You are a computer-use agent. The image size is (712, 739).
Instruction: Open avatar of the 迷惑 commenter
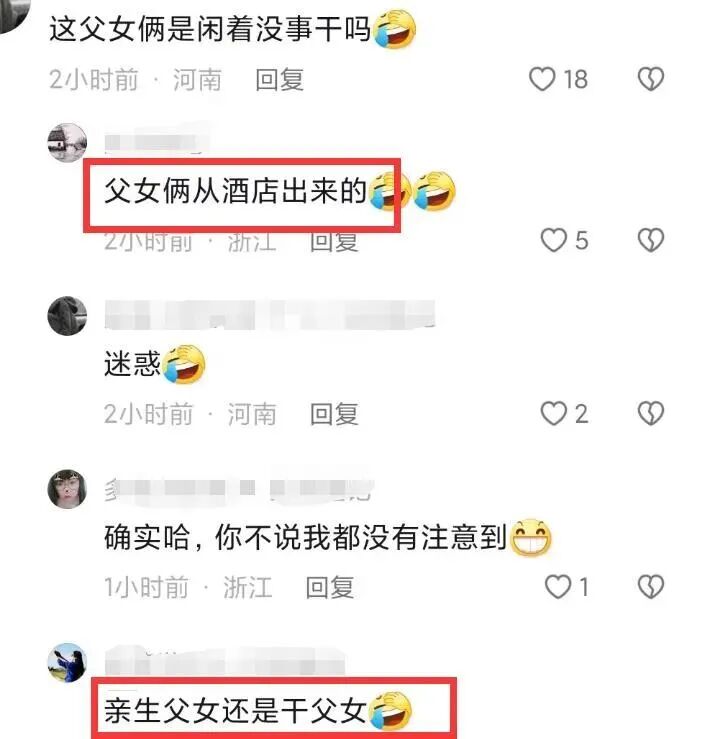click(67, 316)
